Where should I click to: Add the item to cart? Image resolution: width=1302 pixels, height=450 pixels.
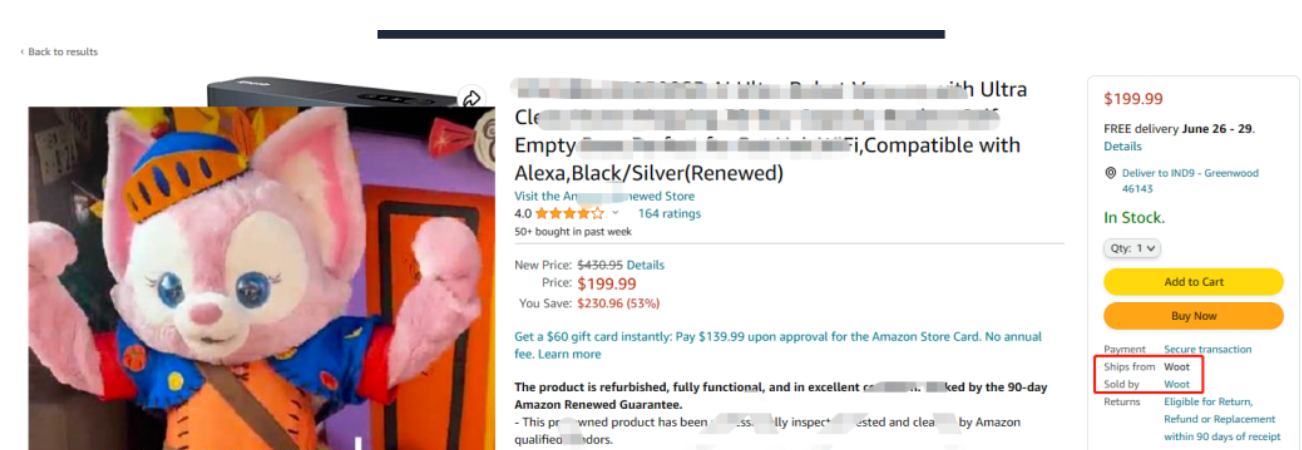pos(1193,282)
